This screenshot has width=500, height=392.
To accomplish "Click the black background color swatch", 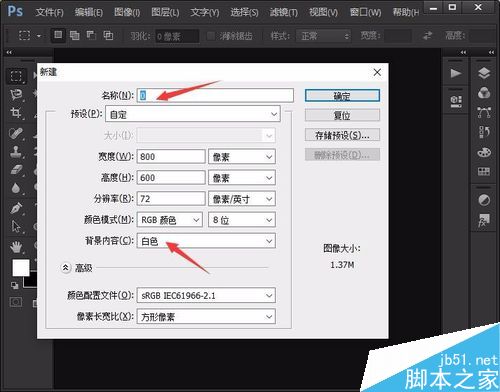I will (31, 282).
